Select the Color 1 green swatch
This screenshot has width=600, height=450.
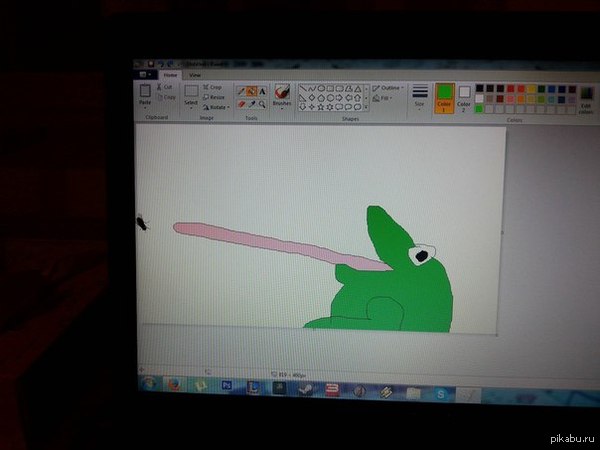coord(444,98)
